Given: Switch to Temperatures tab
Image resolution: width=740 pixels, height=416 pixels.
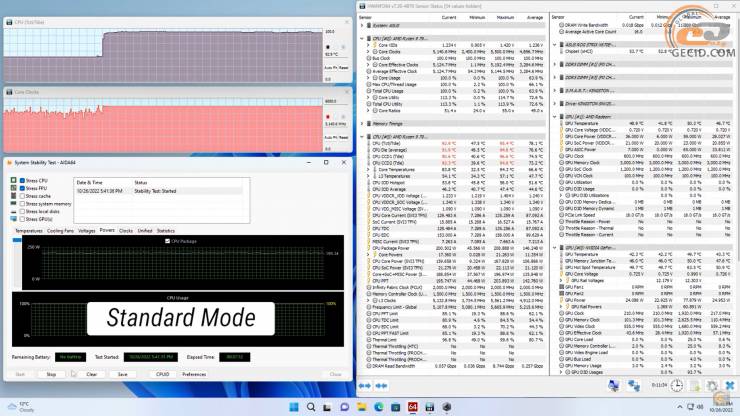Looking at the screenshot, I should tap(29, 231).
